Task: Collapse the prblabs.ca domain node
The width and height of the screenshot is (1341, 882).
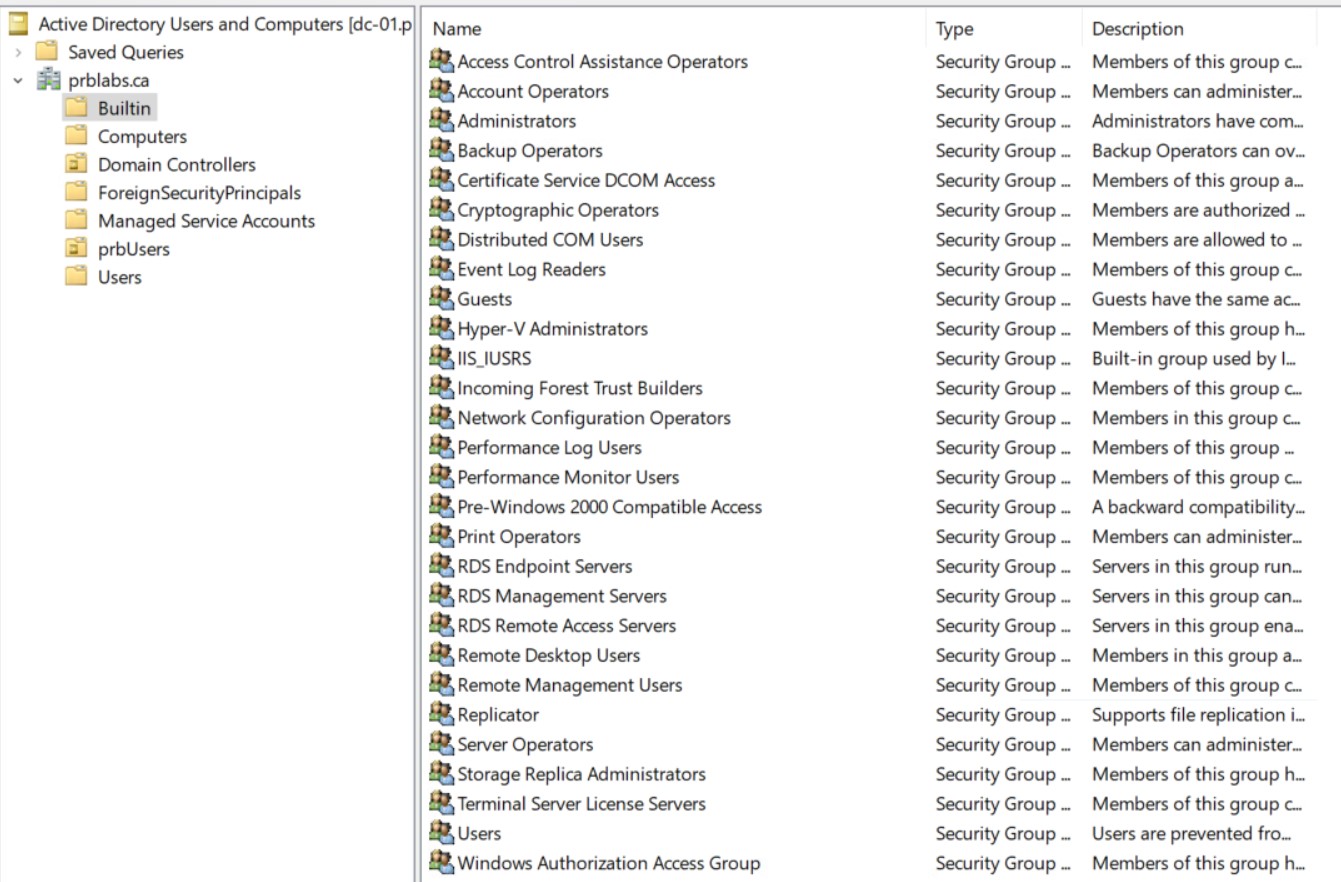Action: pos(18,81)
